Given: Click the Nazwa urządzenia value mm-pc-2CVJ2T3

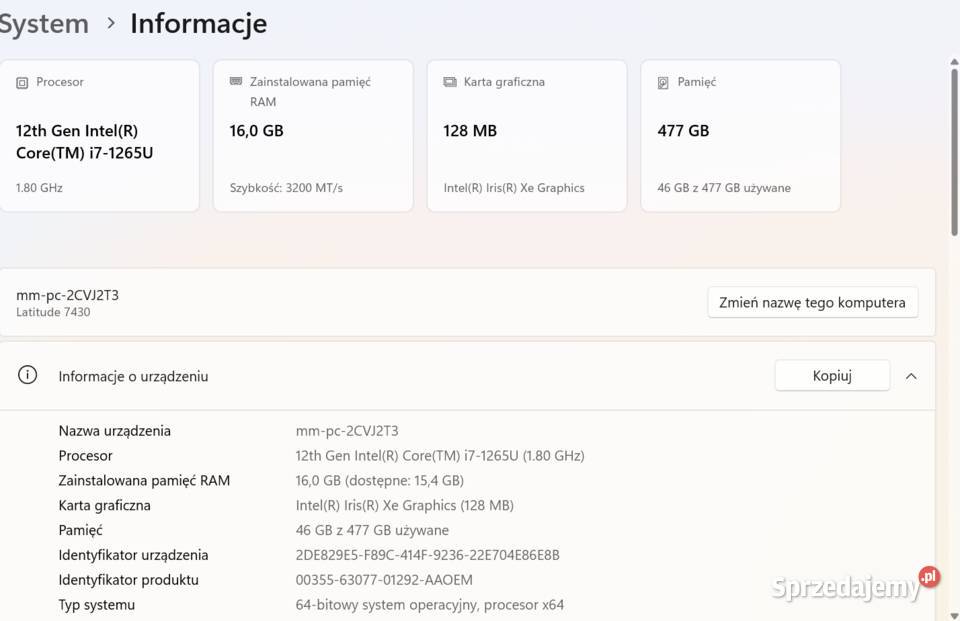Looking at the screenshot, I should point(347,431).
